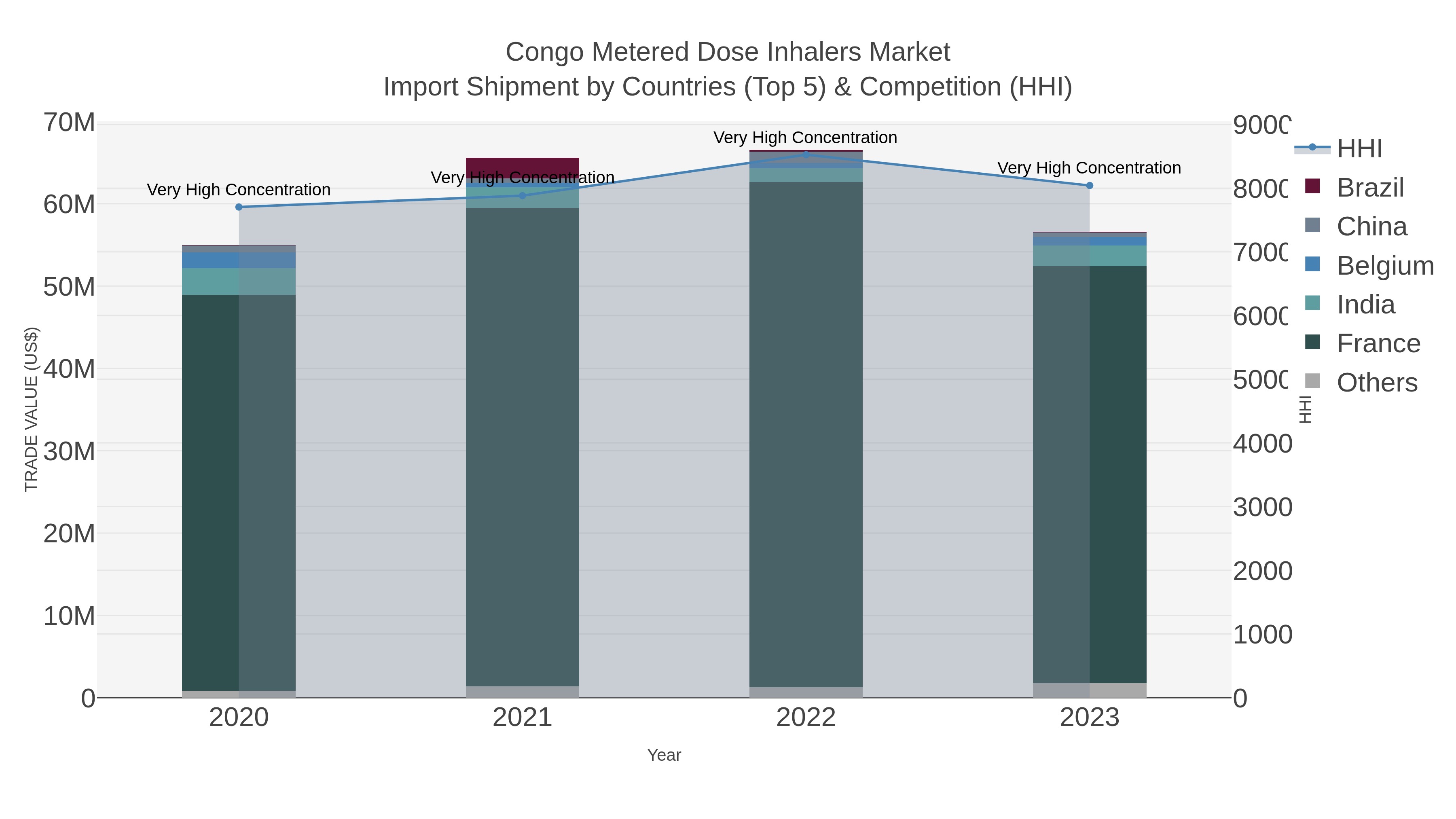This screenshot has width=1456, height=819.
Task: Click the France dark green legend swatch
Action: 1312,341
